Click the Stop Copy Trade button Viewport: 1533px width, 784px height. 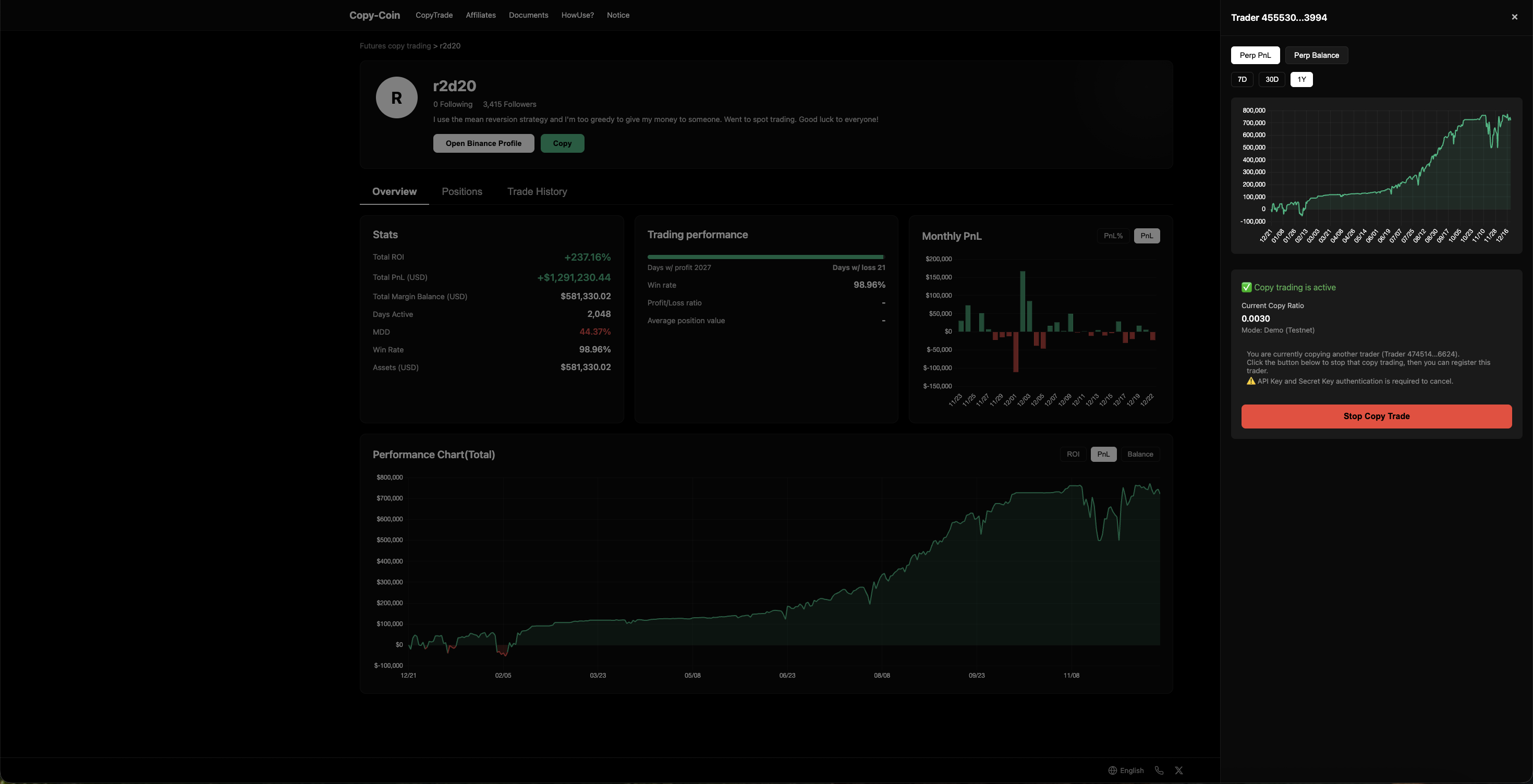[x=1376, y=416]
